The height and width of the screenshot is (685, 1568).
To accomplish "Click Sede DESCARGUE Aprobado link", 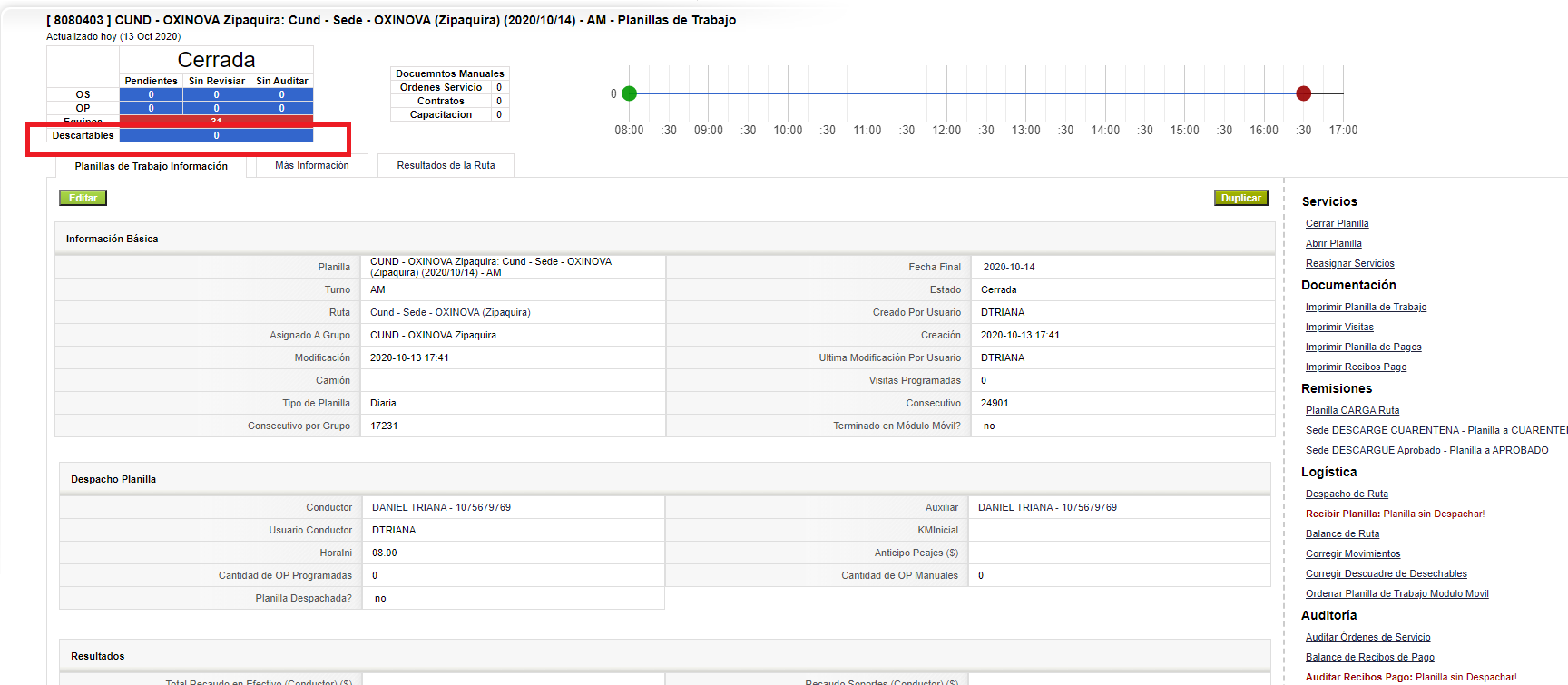I will tap(1426, 450).
